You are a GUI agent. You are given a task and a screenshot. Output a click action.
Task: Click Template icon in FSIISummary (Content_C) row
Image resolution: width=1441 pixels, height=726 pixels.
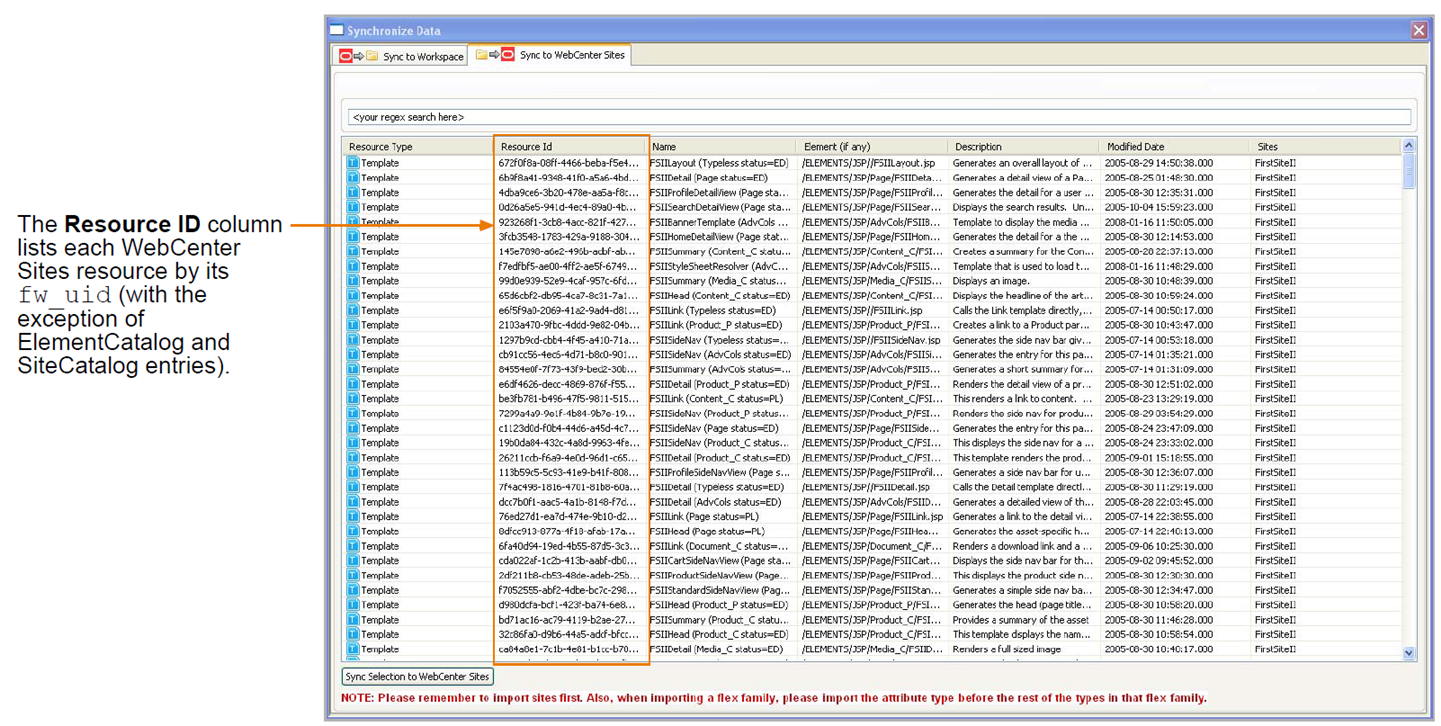click(x=353, y=251)
